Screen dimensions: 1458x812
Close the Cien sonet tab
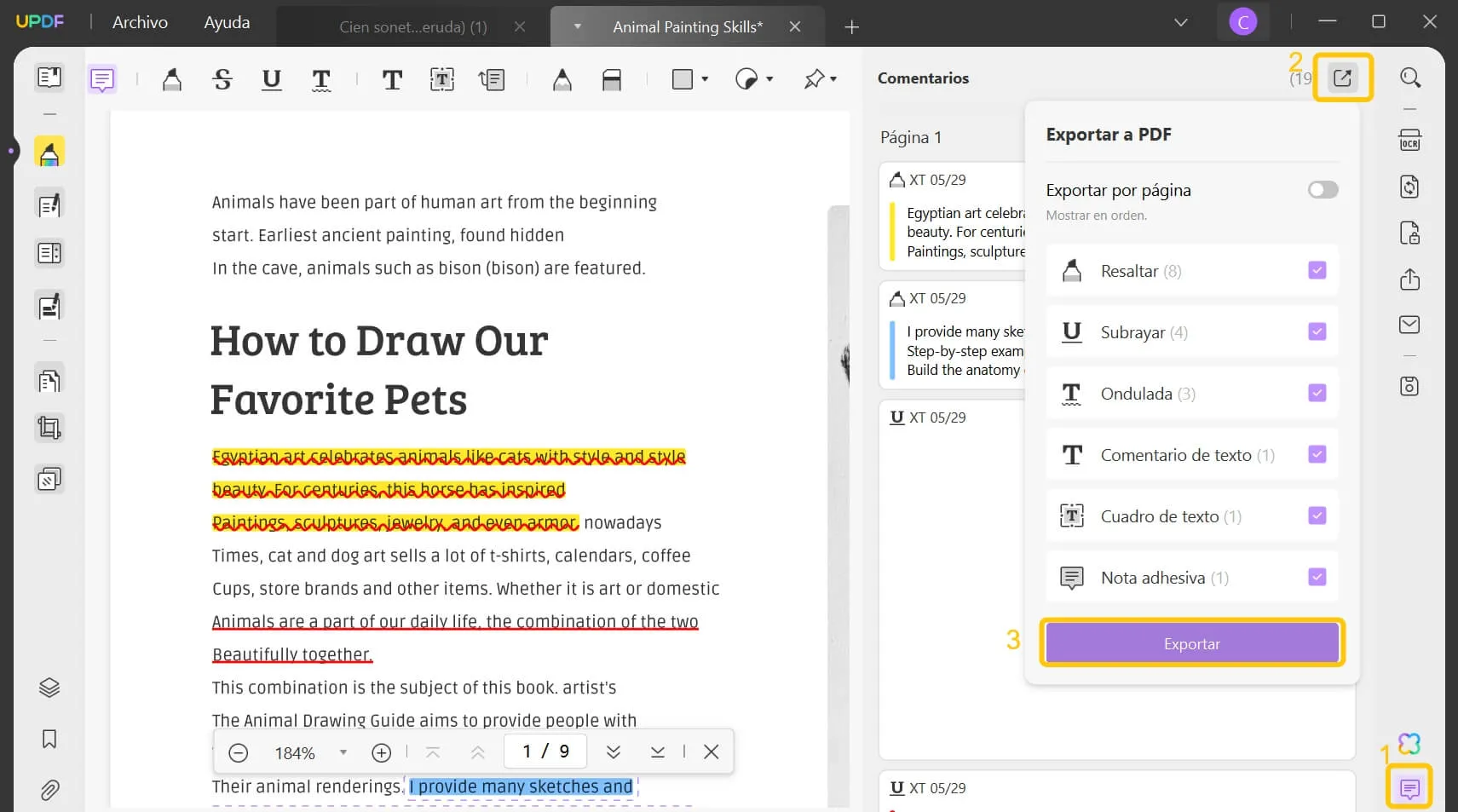click(520, 26)
